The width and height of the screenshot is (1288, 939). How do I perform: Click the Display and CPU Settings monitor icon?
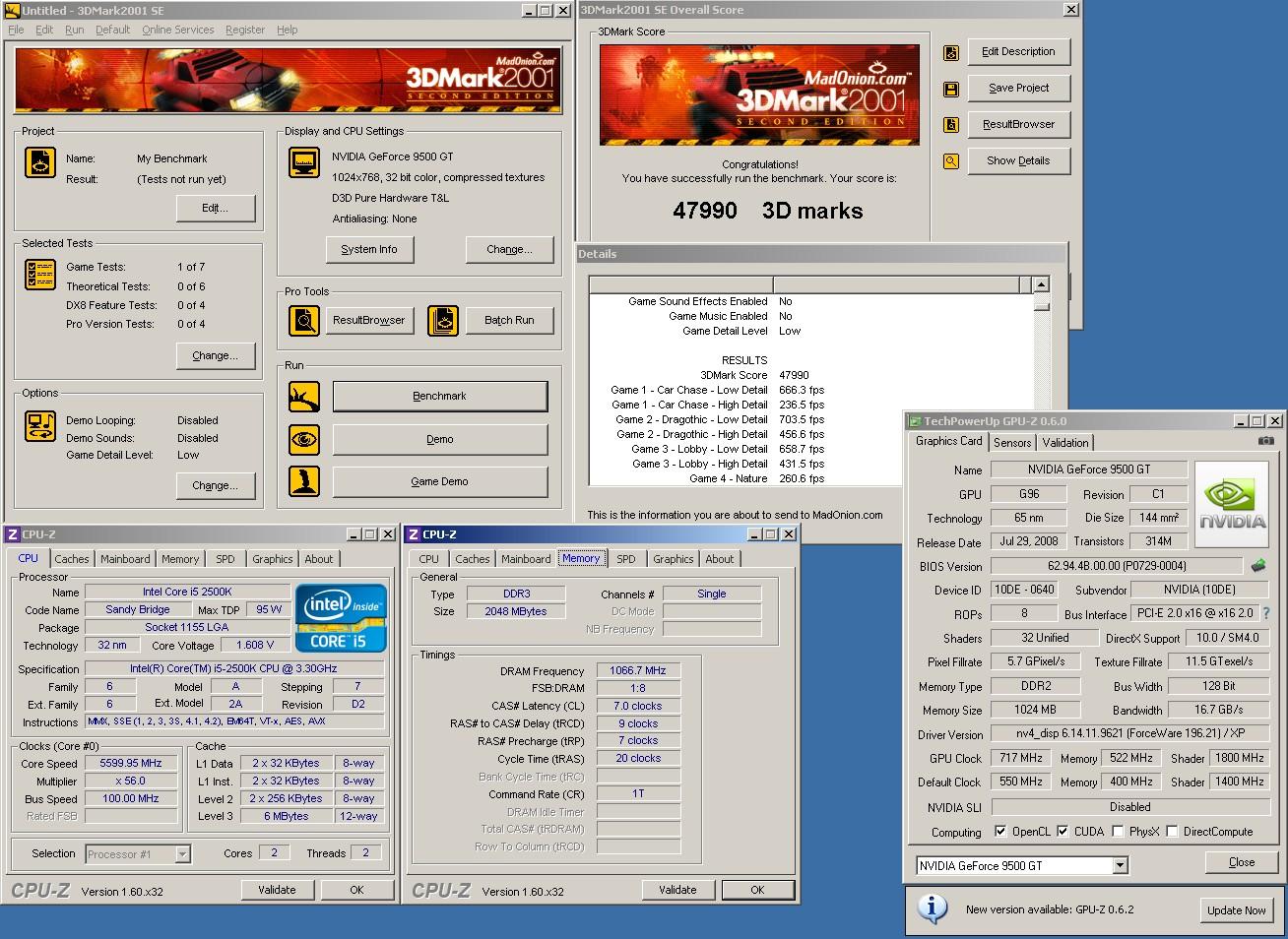click(304, 163)
